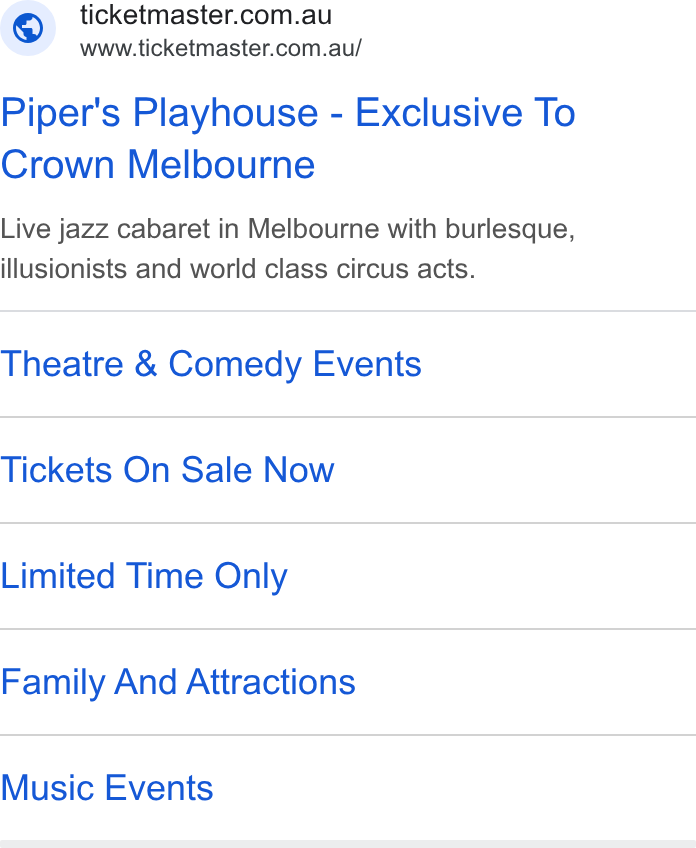Click the word 'Comedy' in sitelink
Viewport: 696px width, 848px height.
235,365
